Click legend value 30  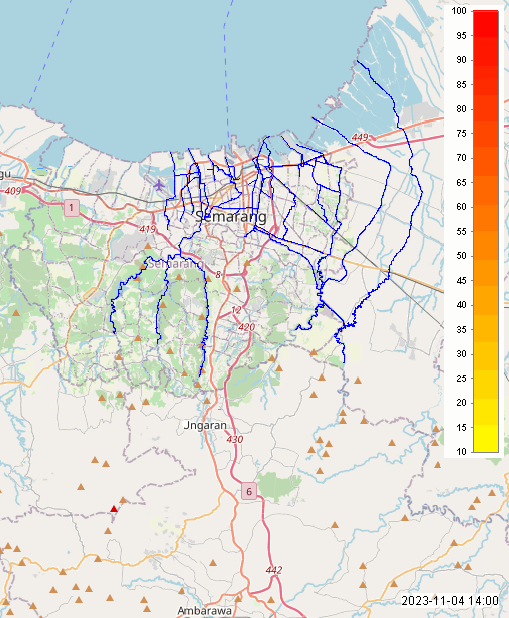pos(462,354)
